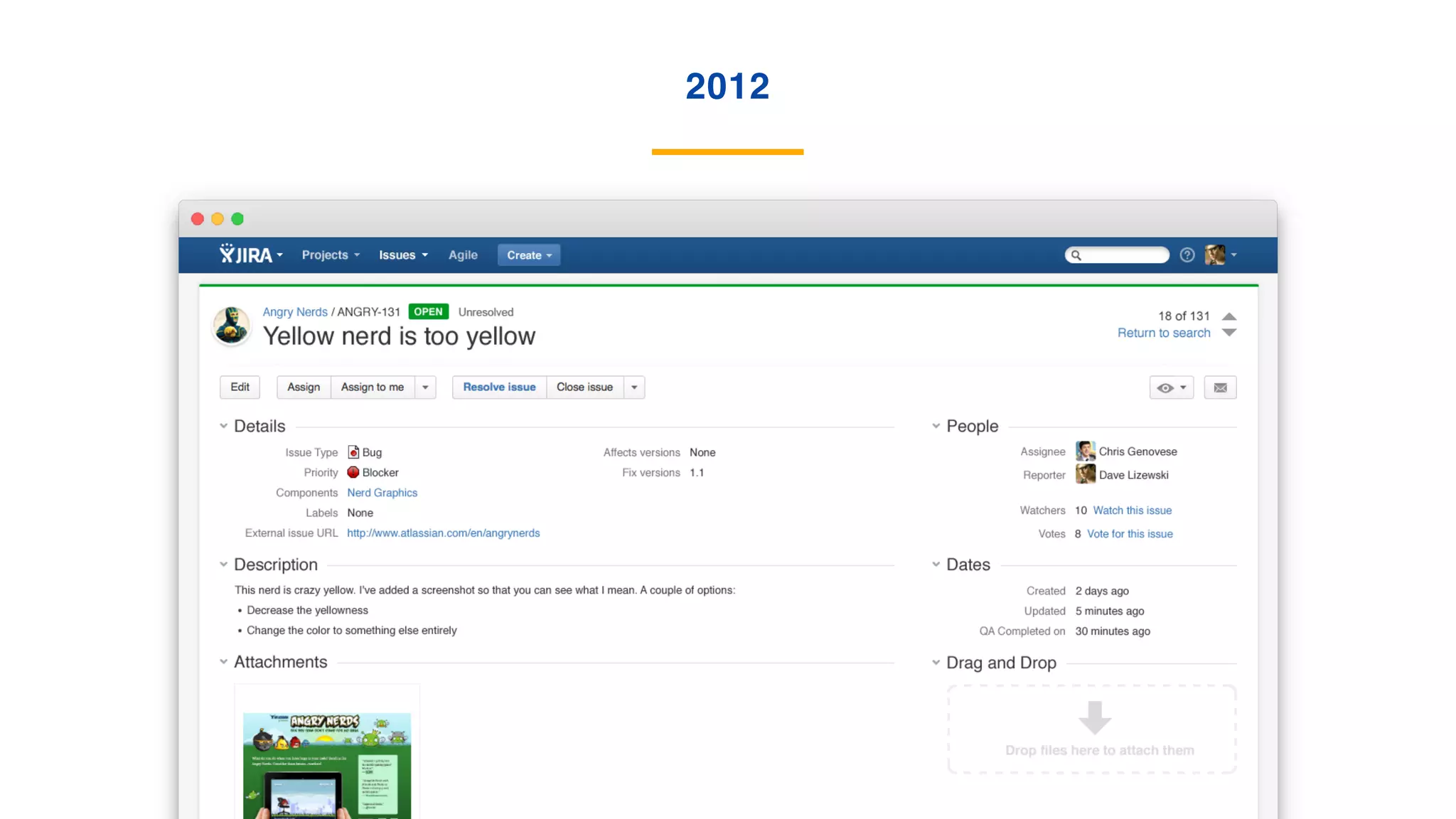Open dropdown next to Assign to me
Screen dimensions: 1456x819
(x=425, y=387)
